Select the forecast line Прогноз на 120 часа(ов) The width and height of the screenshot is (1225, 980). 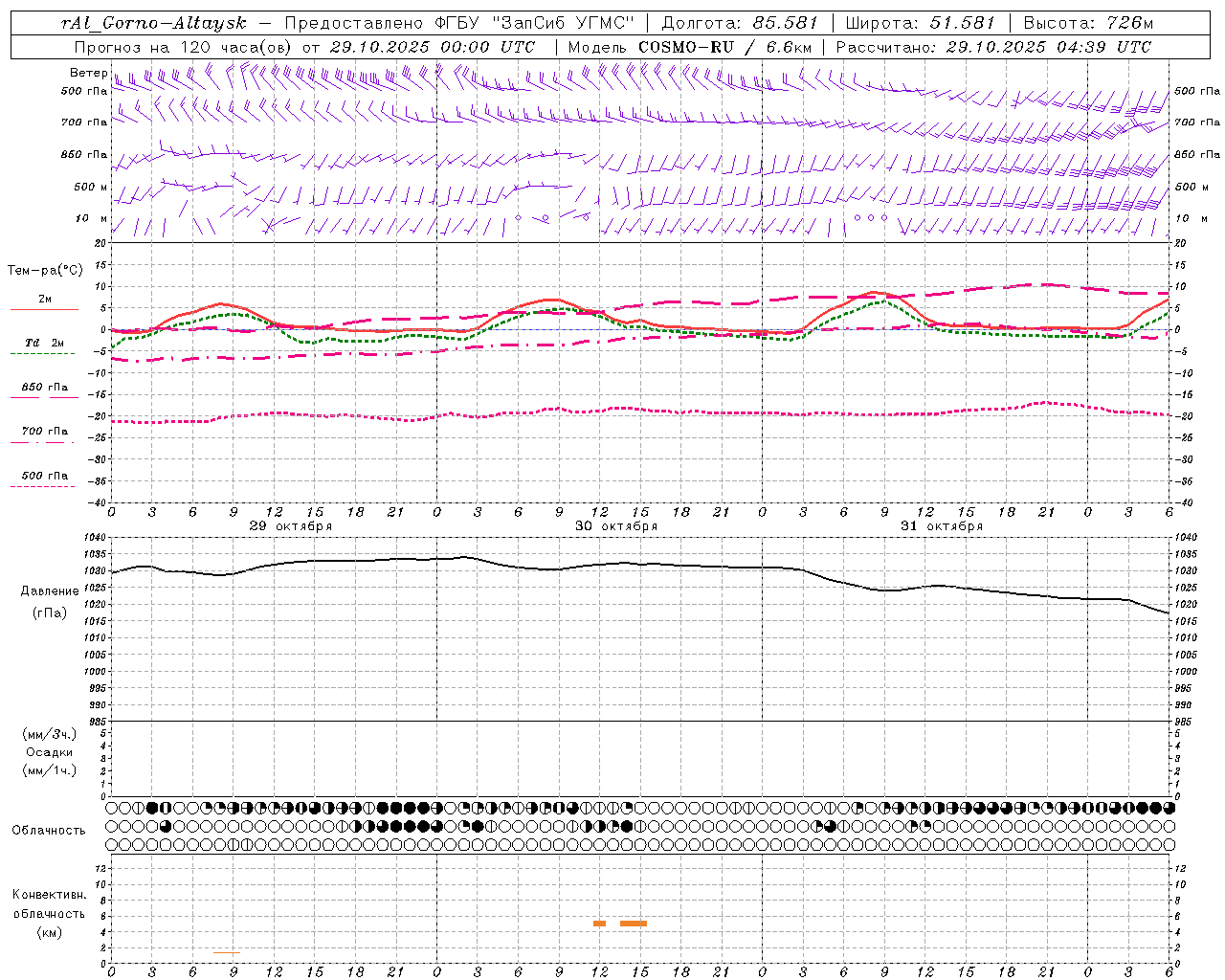click(184, 47)
